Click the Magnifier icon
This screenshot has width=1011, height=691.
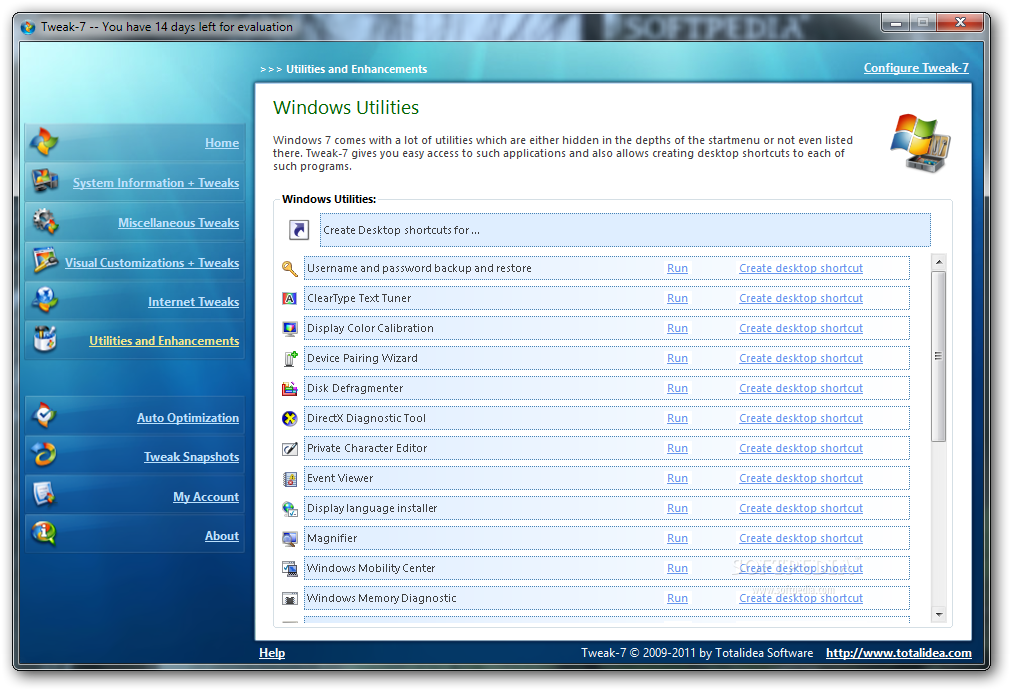(x=290, y=539)
